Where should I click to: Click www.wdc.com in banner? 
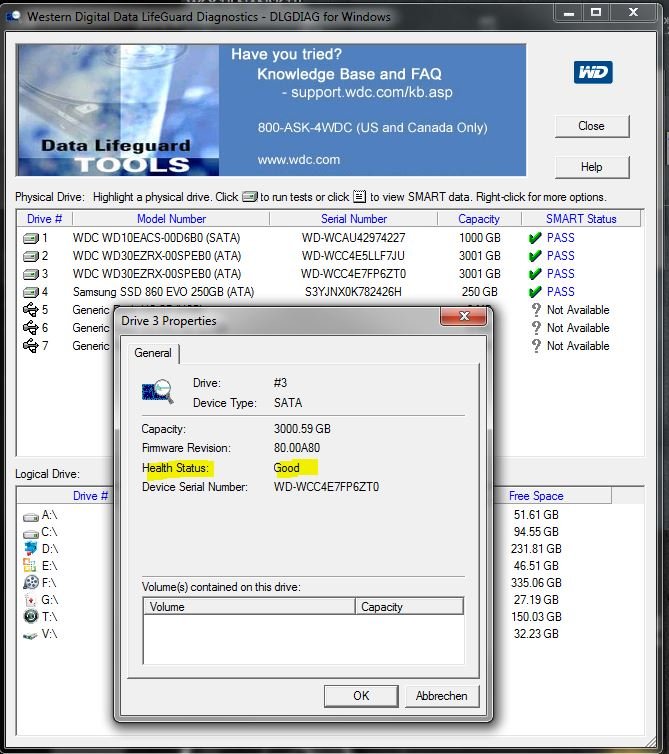(x=299, y=160)
